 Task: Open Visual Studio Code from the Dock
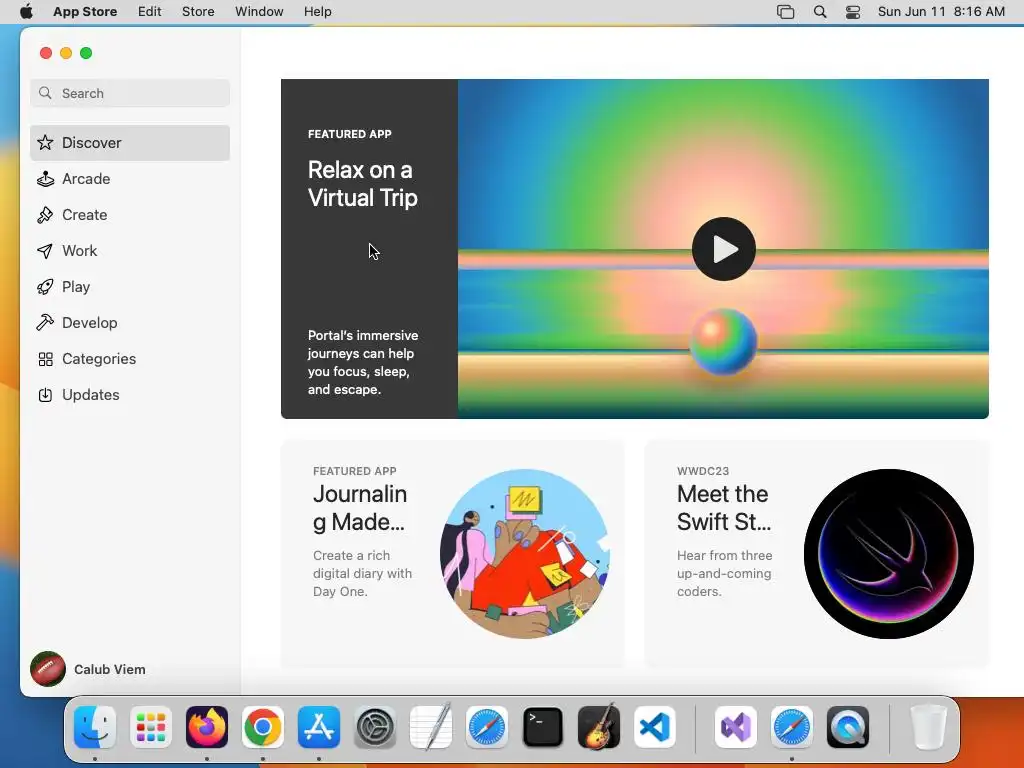point(654,727)
